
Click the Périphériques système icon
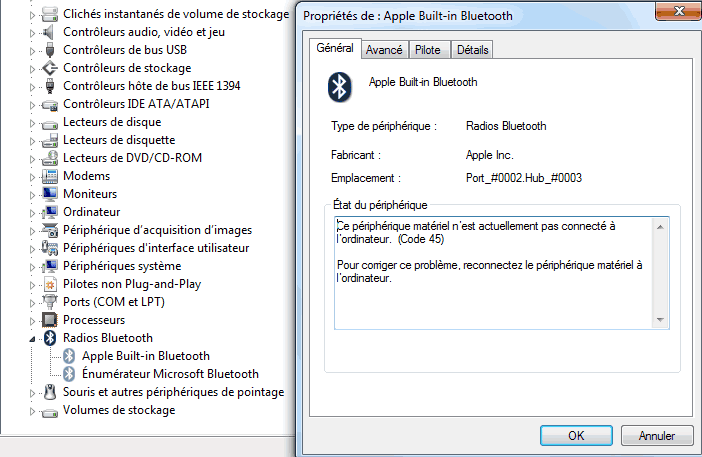click(50, 266)
